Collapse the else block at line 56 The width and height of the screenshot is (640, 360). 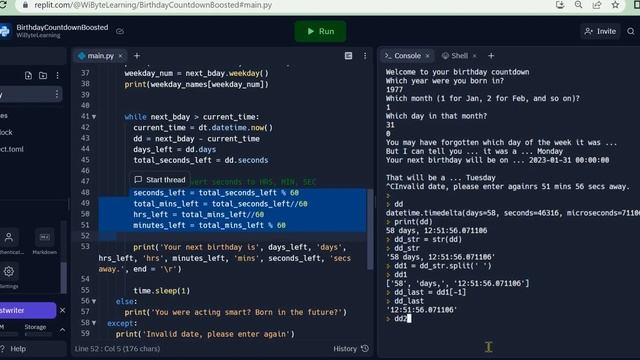click(x=94, y=301)
